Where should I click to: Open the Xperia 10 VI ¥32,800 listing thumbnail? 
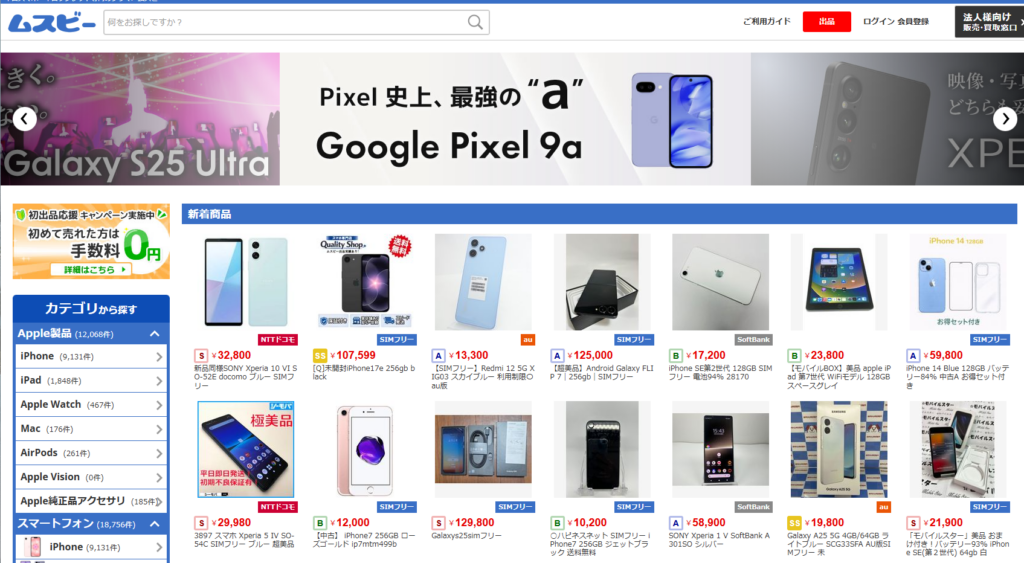tap(246, 282)
